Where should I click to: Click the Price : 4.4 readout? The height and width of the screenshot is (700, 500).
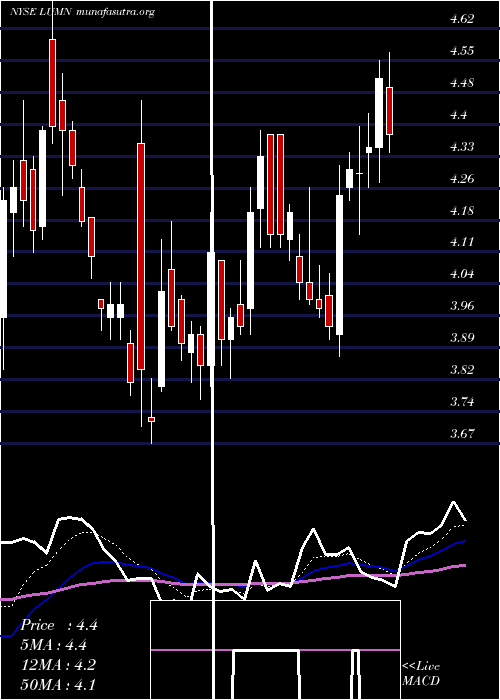59,625
